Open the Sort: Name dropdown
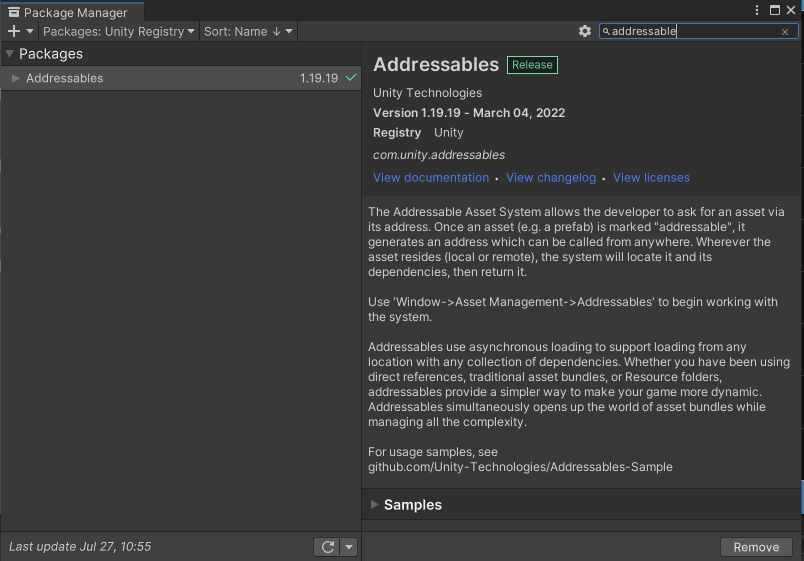This screenshot has height=561, width=804. click(248, 31)
